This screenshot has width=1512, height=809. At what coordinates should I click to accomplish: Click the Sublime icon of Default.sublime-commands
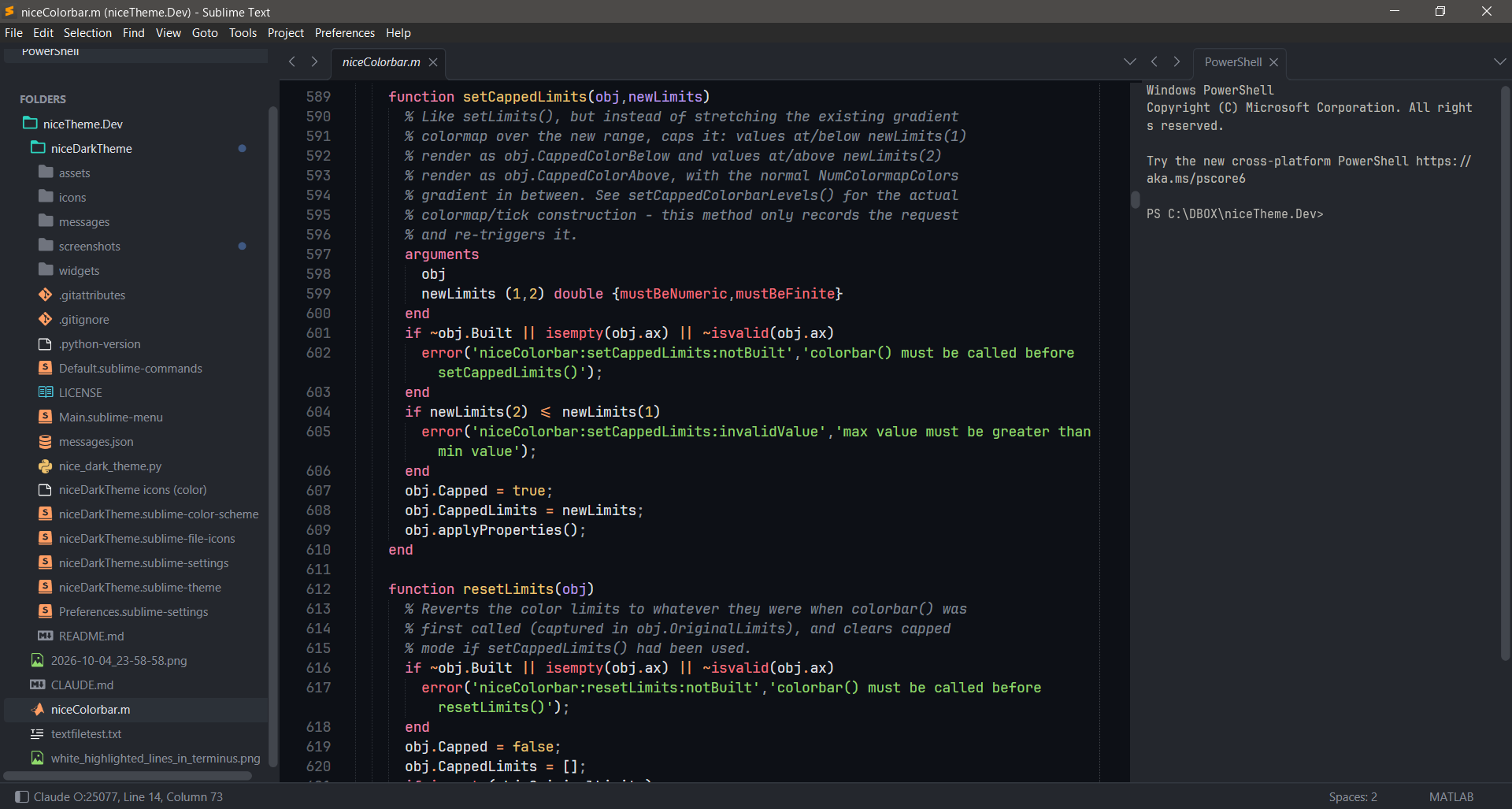coord(46,368)
